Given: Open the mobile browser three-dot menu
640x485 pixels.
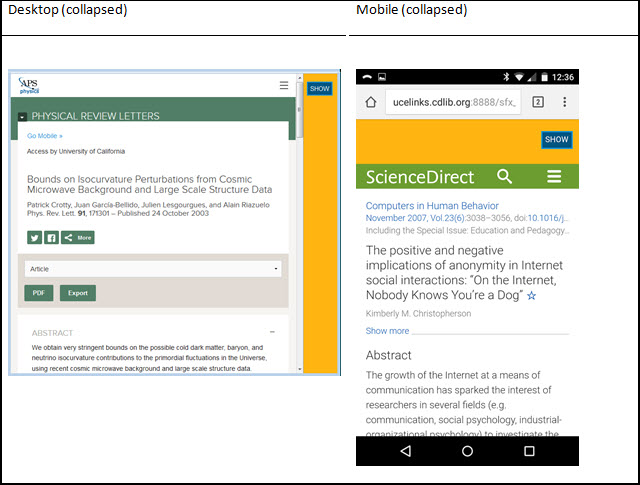Looking at the screenshot, I should 564,102.
